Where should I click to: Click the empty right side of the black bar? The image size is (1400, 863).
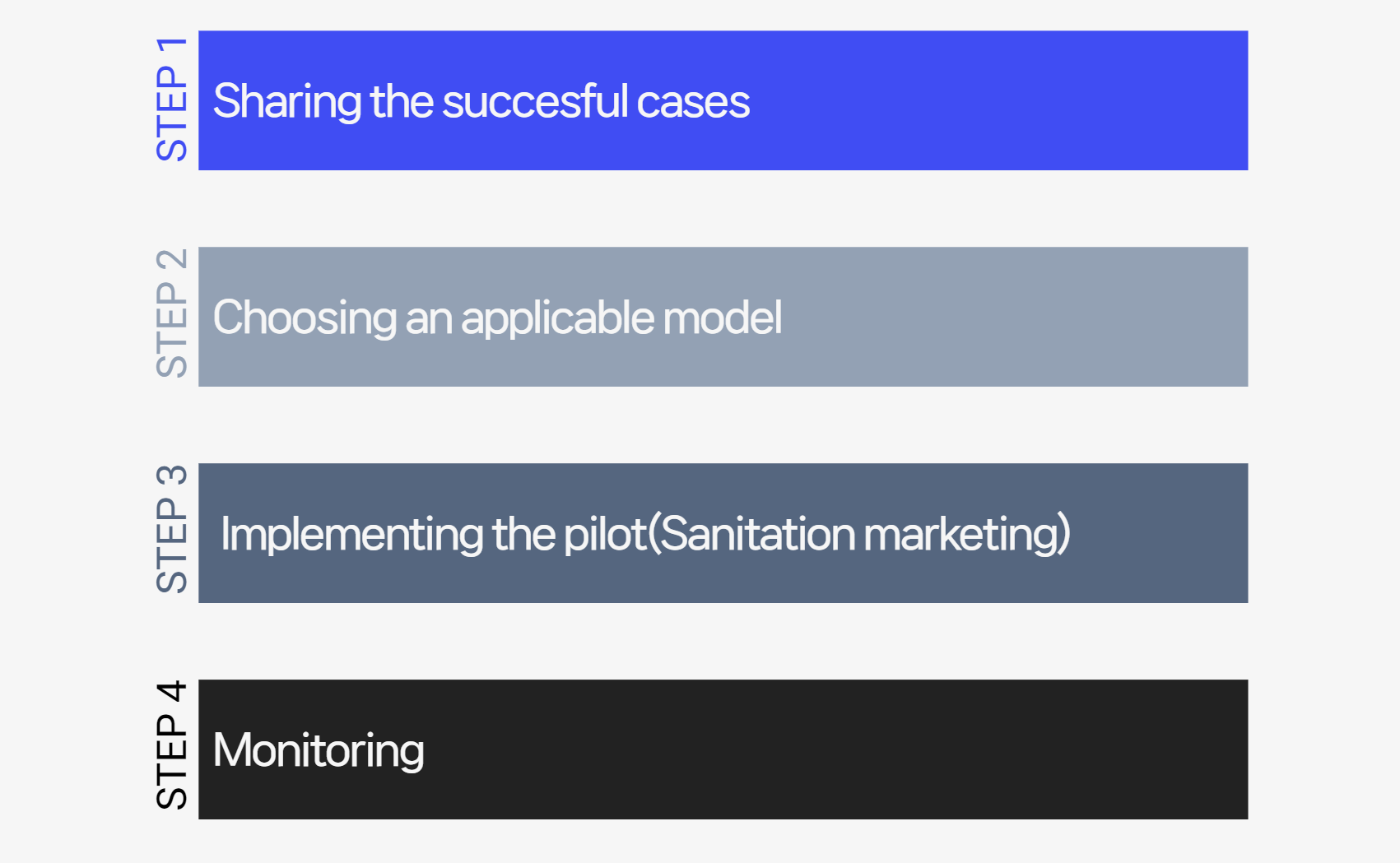[x=836, y=749]
